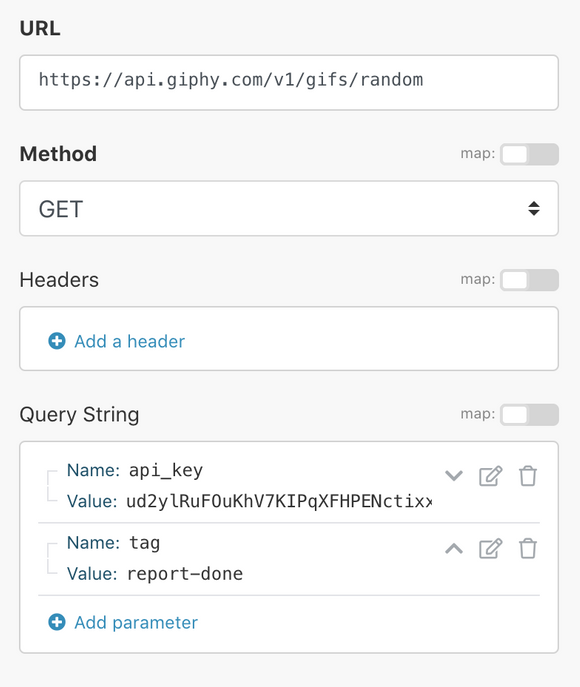Click the tag parameter name
The height and width of the screenshot is (687, 580).
pos(145,543)
